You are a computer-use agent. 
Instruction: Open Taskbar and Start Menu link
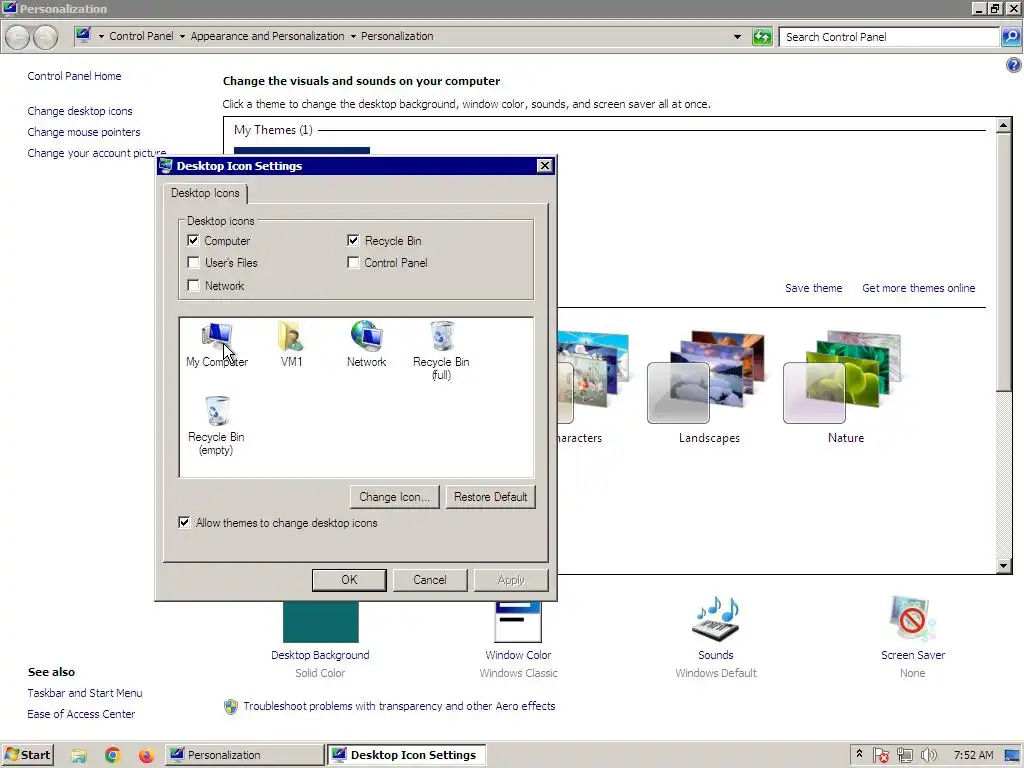(x=85, y=693)
